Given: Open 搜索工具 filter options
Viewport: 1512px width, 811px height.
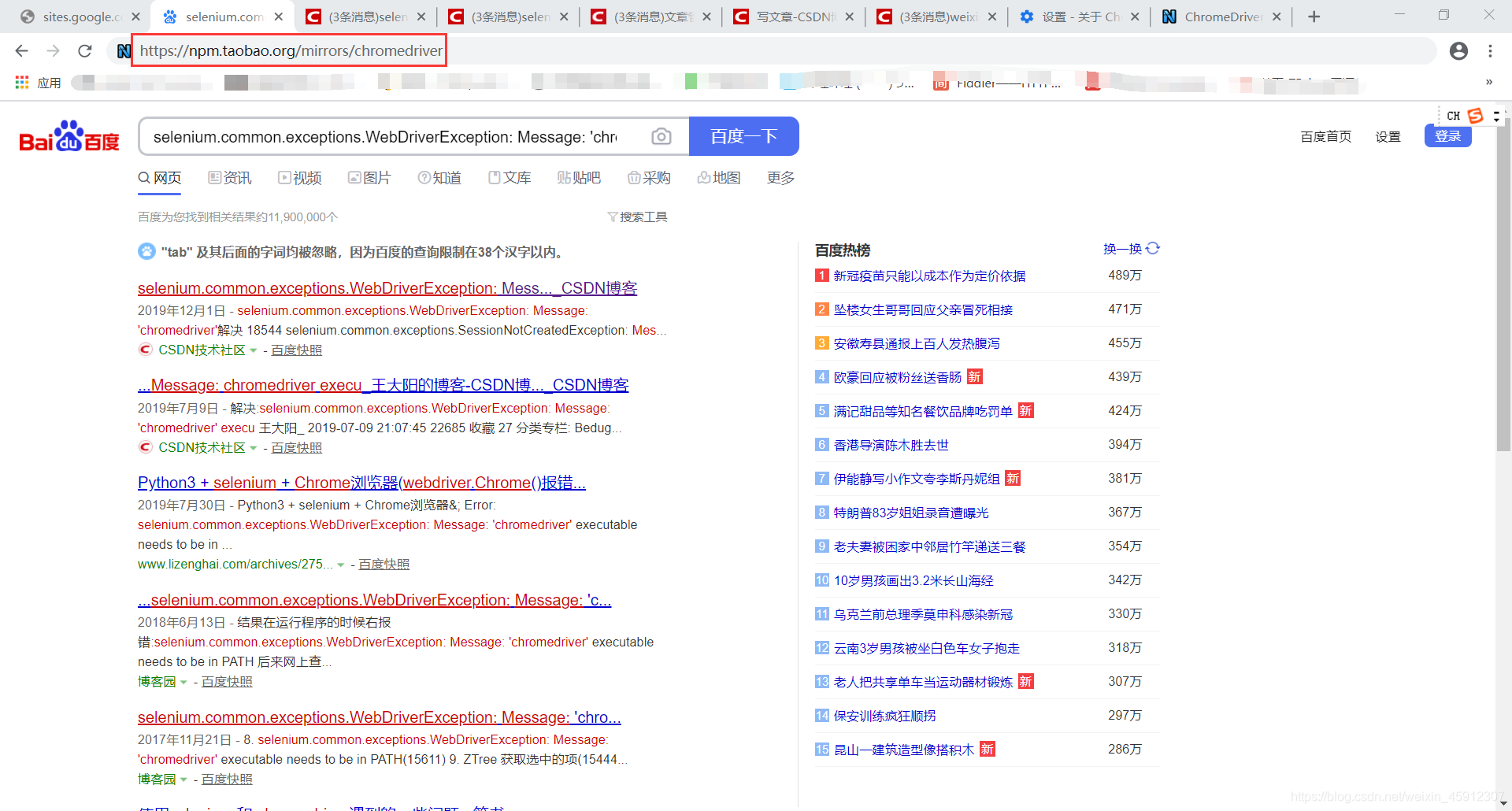Looking at the screenshot, I should pos(638,217).
